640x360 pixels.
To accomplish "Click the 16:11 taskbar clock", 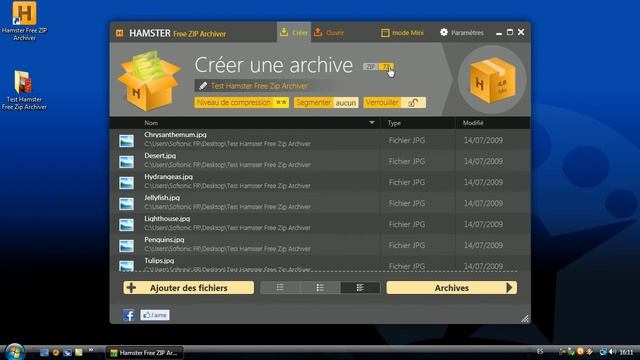I will [626, 352].
